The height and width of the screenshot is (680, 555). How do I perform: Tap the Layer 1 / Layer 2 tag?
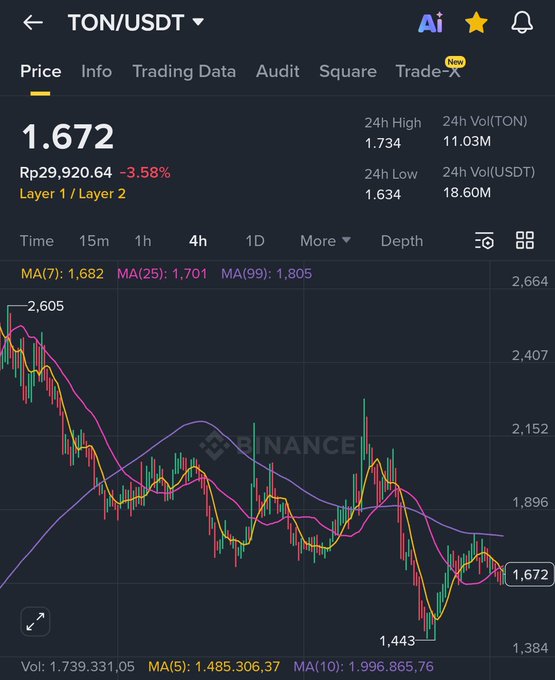click(x=72, y=194)
